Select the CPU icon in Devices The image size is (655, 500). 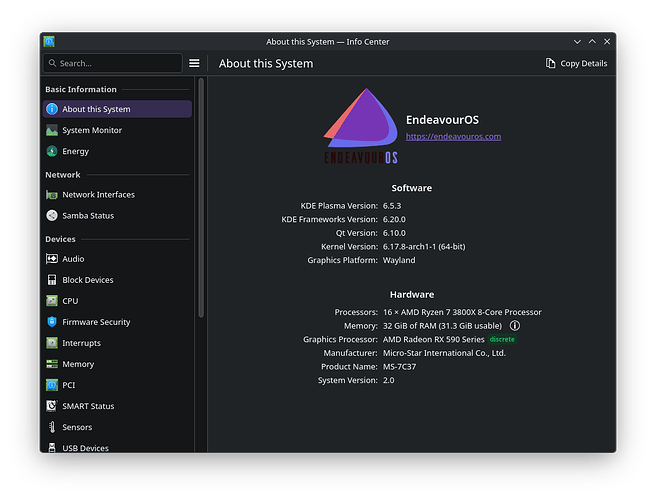(52, 301)
